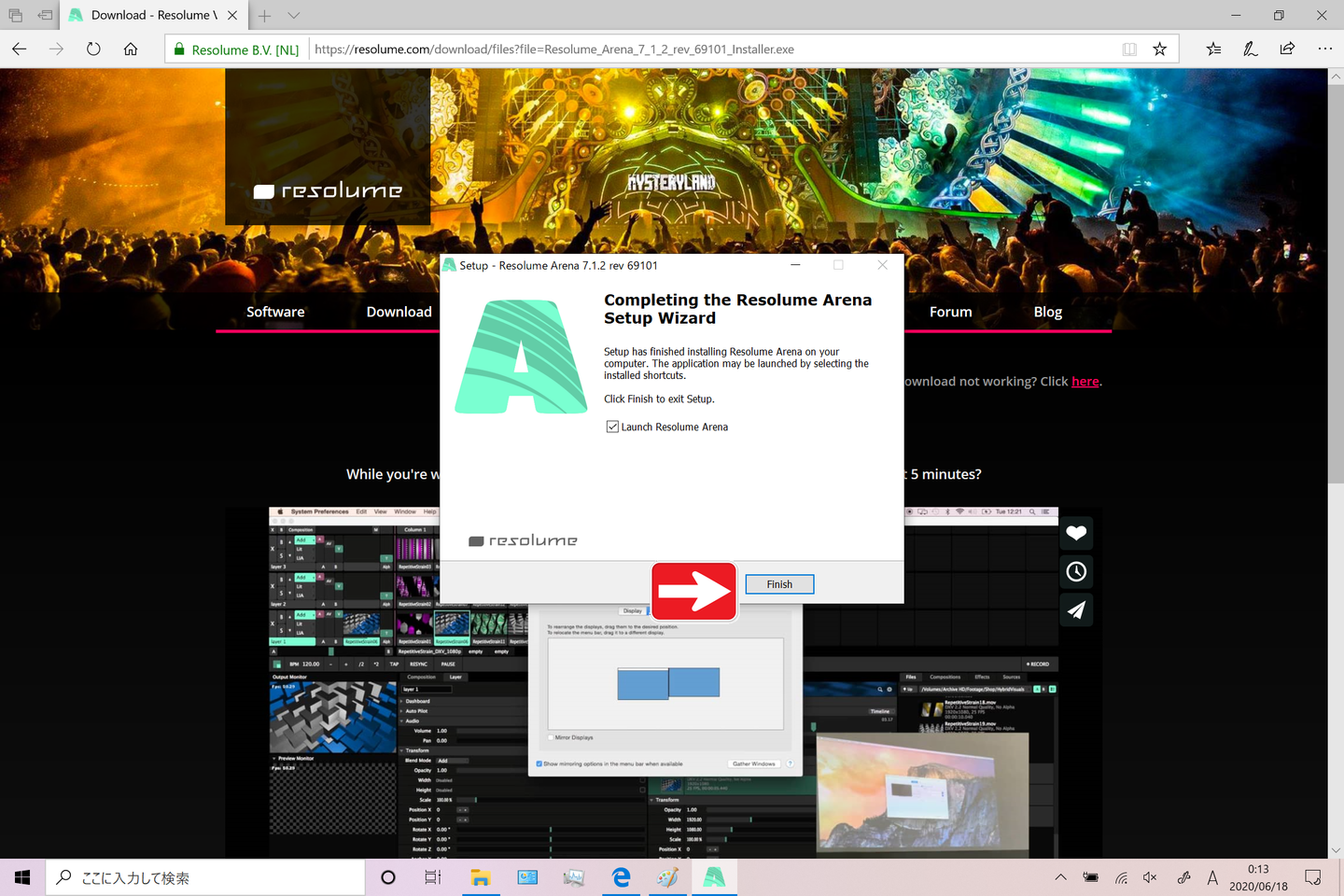This screenshot has height=896, width=1344.
Task: Share this page with share icon
Action: click(x=1287, y=49)
